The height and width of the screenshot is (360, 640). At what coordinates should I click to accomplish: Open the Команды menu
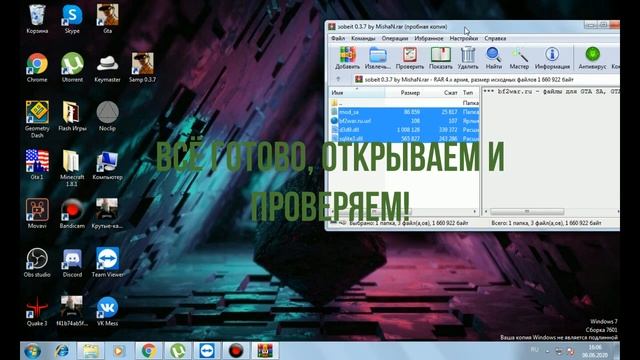click(x=363, y=38)
